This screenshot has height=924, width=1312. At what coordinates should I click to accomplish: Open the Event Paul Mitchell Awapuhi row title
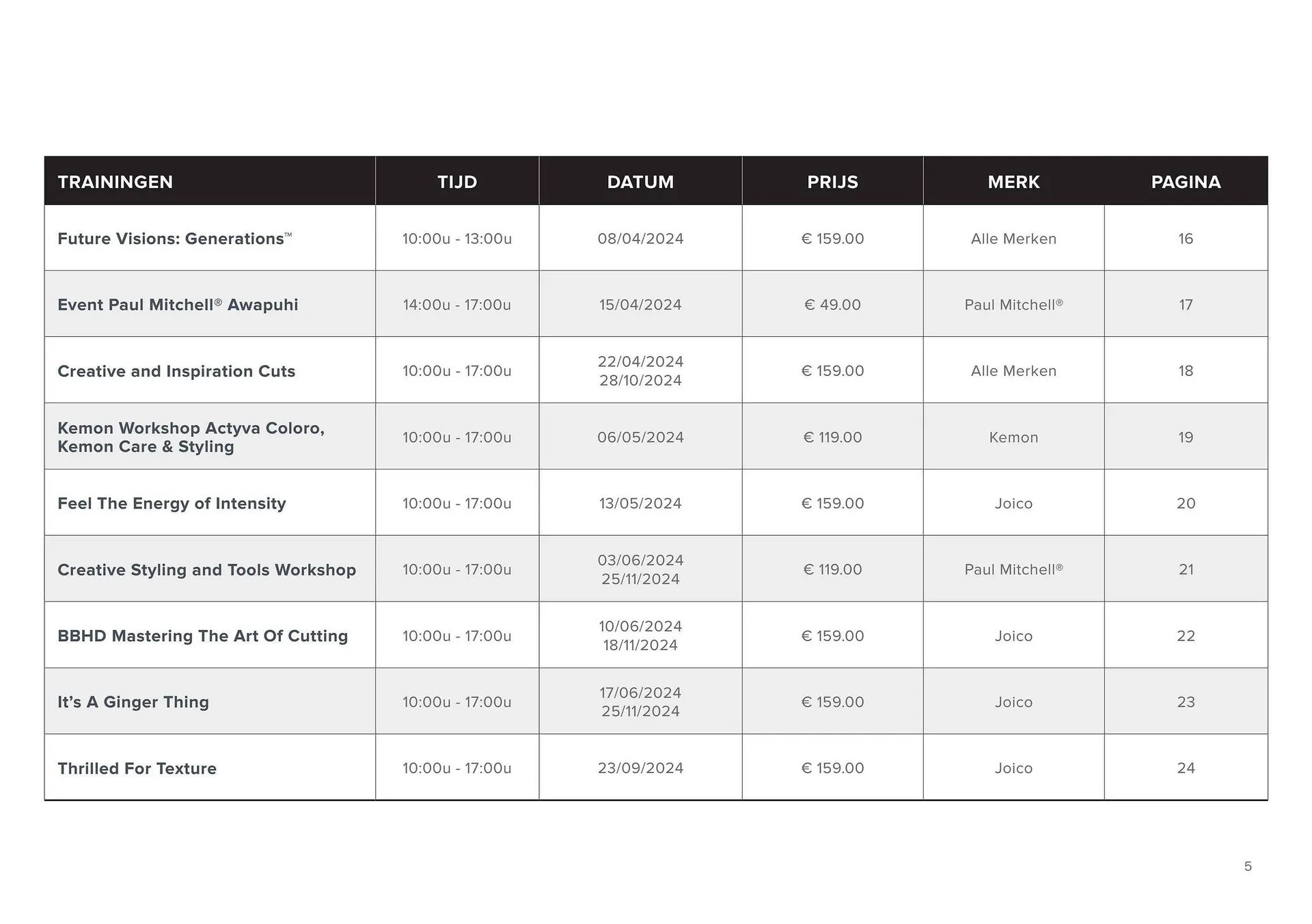tap(178, 305)
